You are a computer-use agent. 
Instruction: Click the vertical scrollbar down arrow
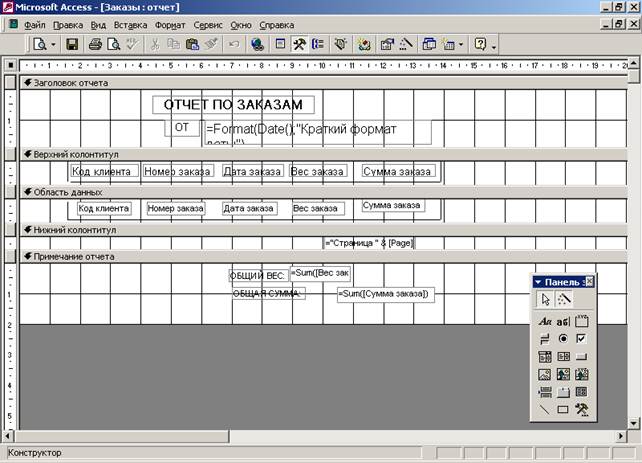634,423
